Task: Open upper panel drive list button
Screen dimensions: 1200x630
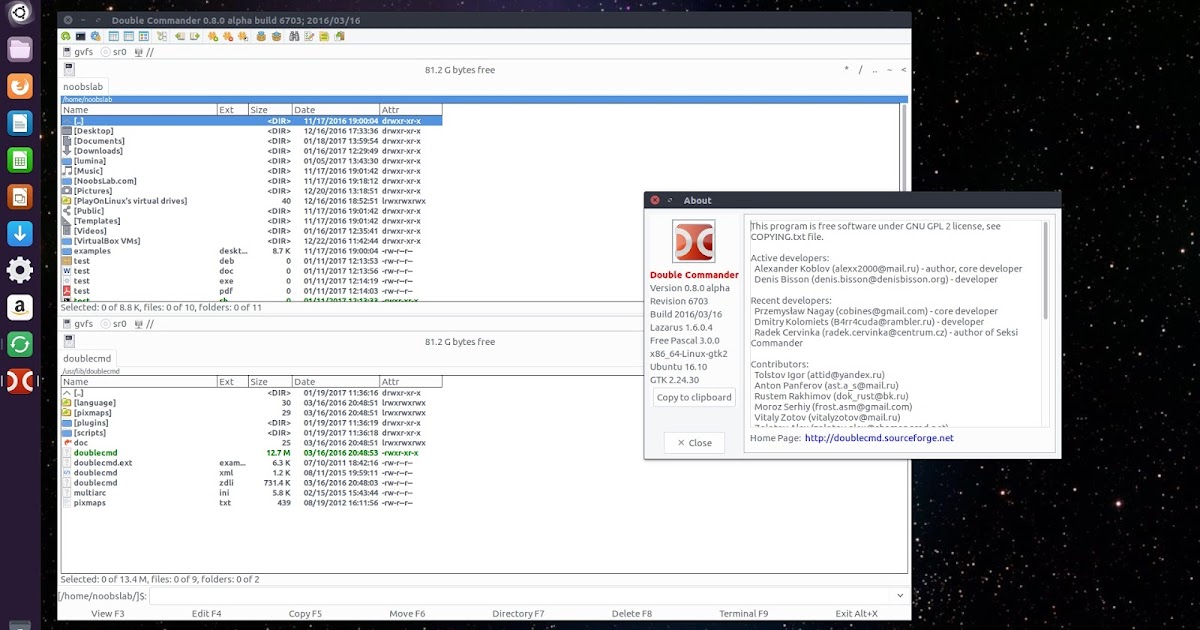Action: coord(69,70)
